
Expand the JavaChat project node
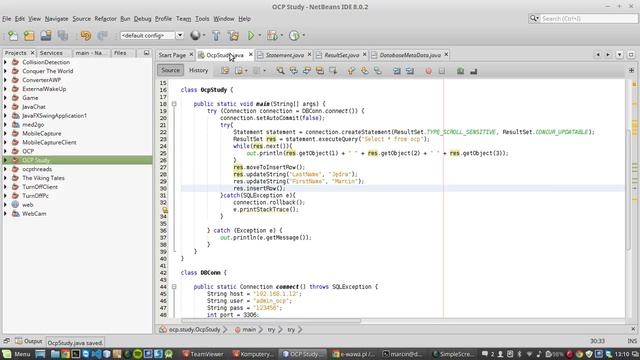[x=5, y=107]
